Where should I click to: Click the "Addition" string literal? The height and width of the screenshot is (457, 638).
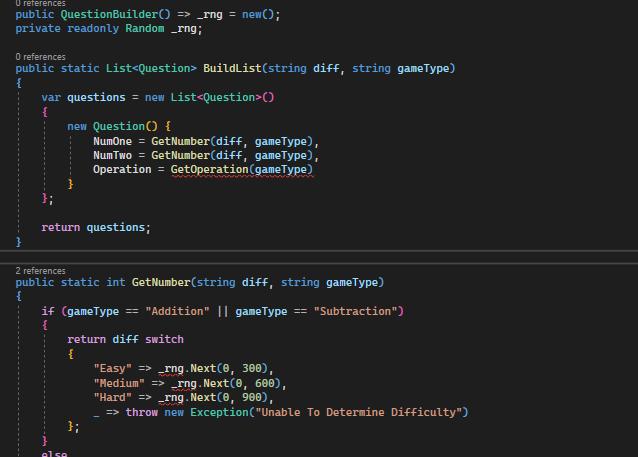[x=177, y=311]
